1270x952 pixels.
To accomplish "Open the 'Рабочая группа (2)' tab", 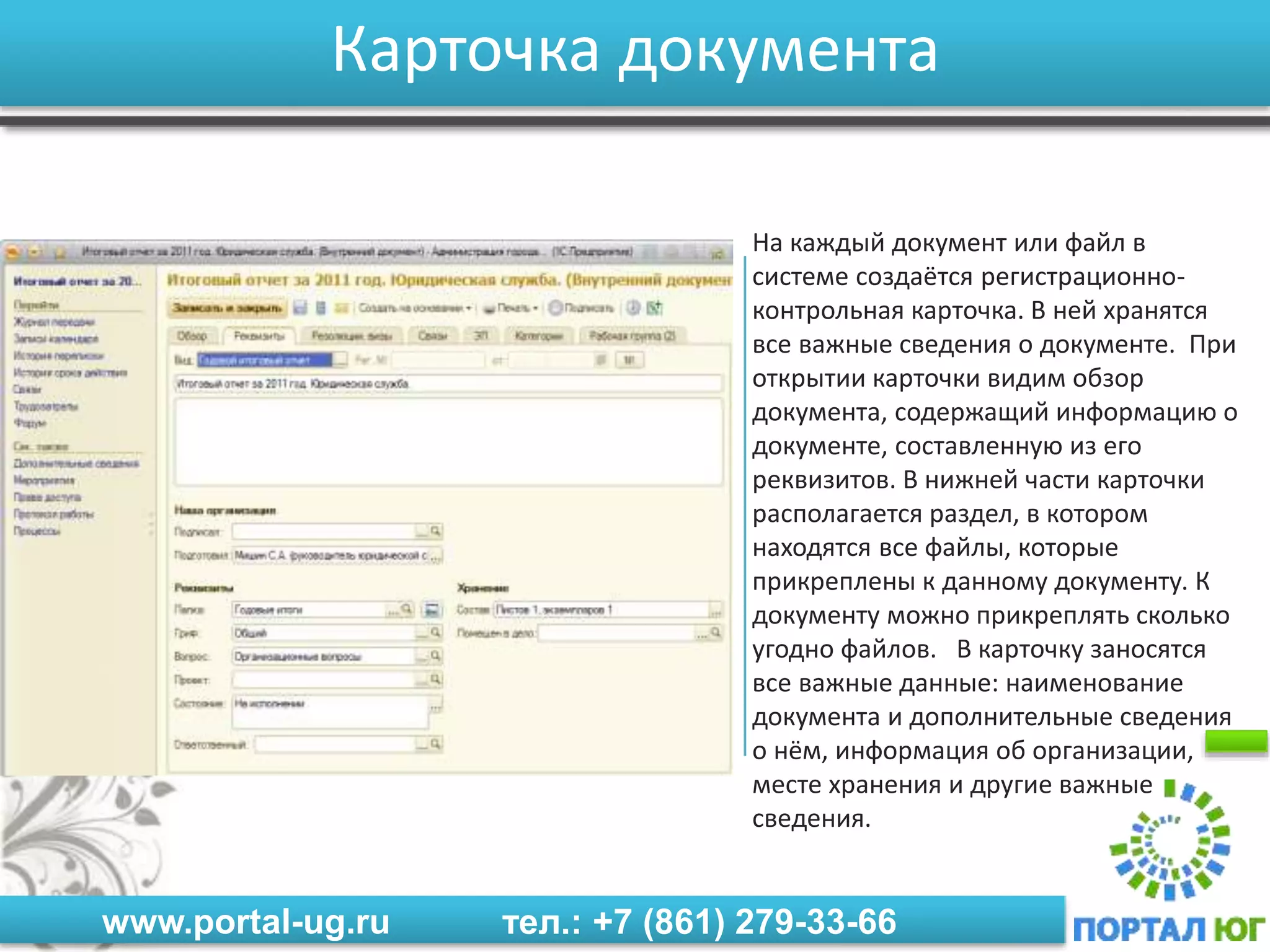I will 632,336.
